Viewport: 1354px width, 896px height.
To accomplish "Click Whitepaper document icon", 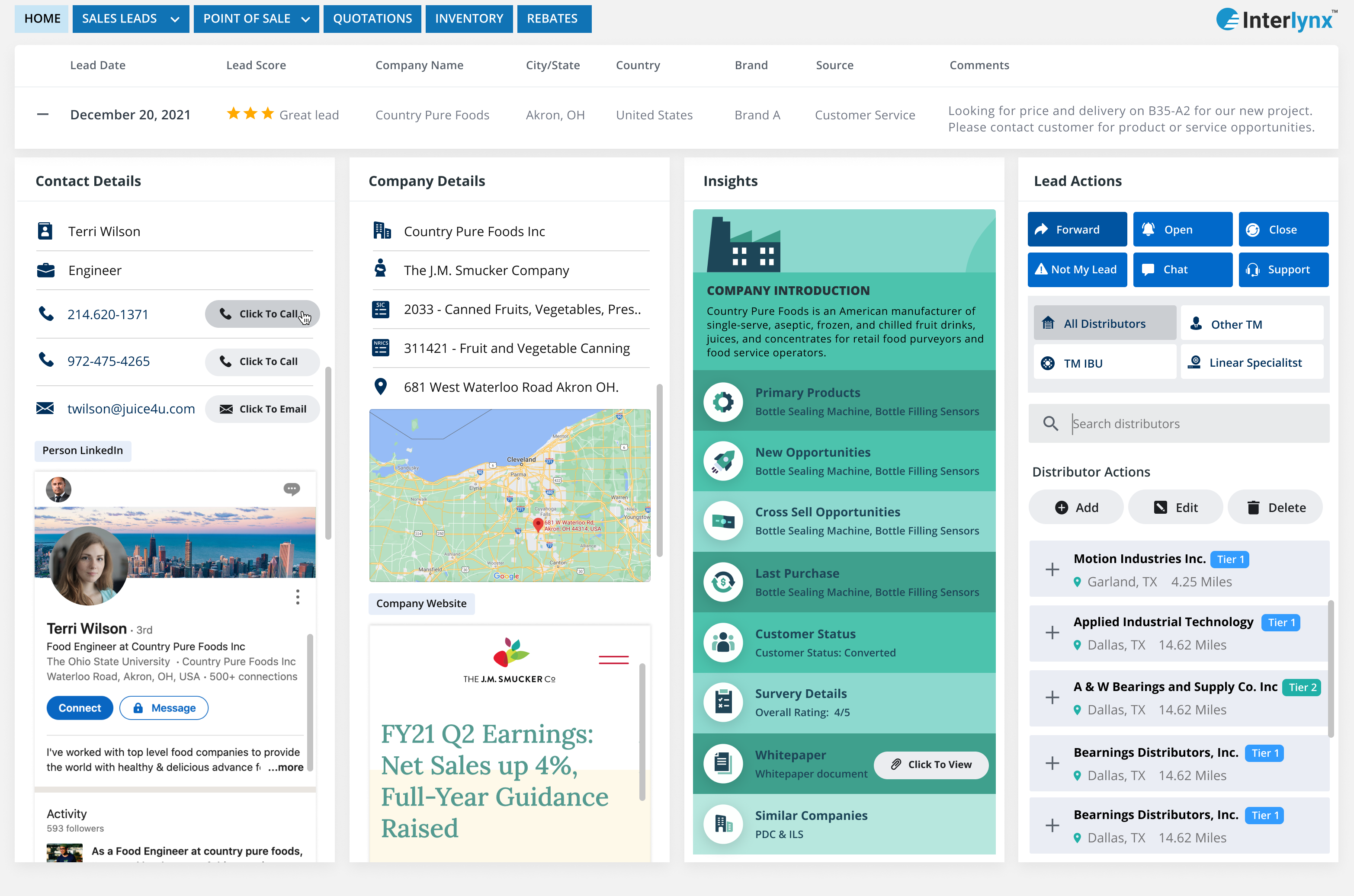I will [723, 763].
